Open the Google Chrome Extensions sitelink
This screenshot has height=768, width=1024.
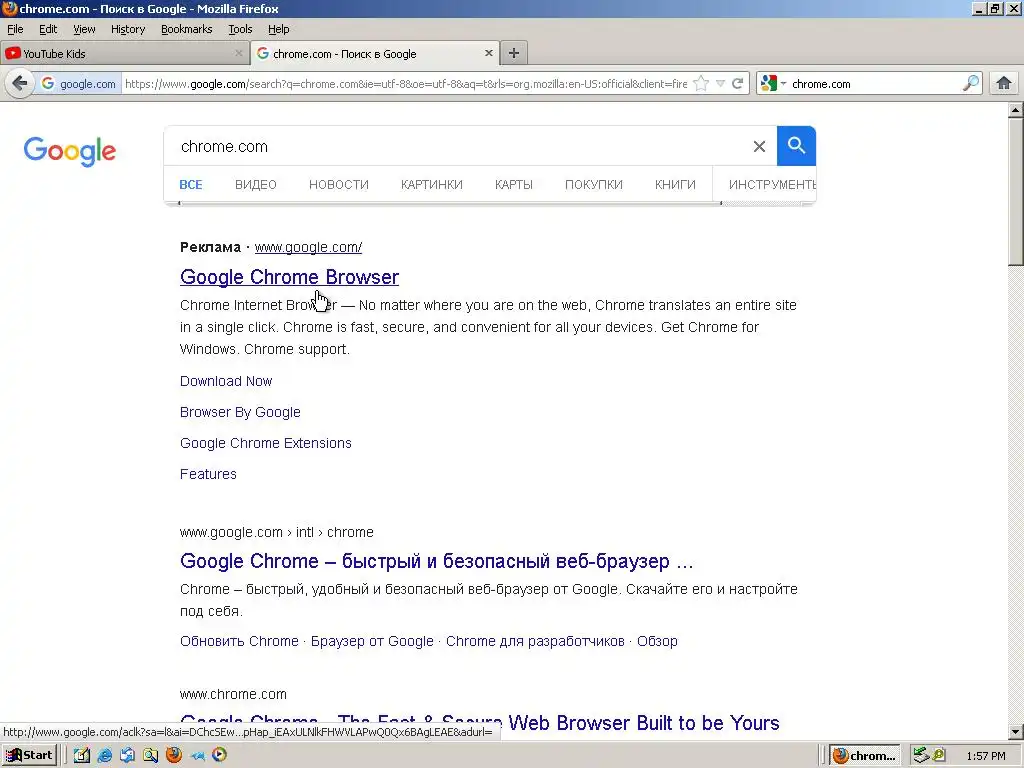[266, 443]
